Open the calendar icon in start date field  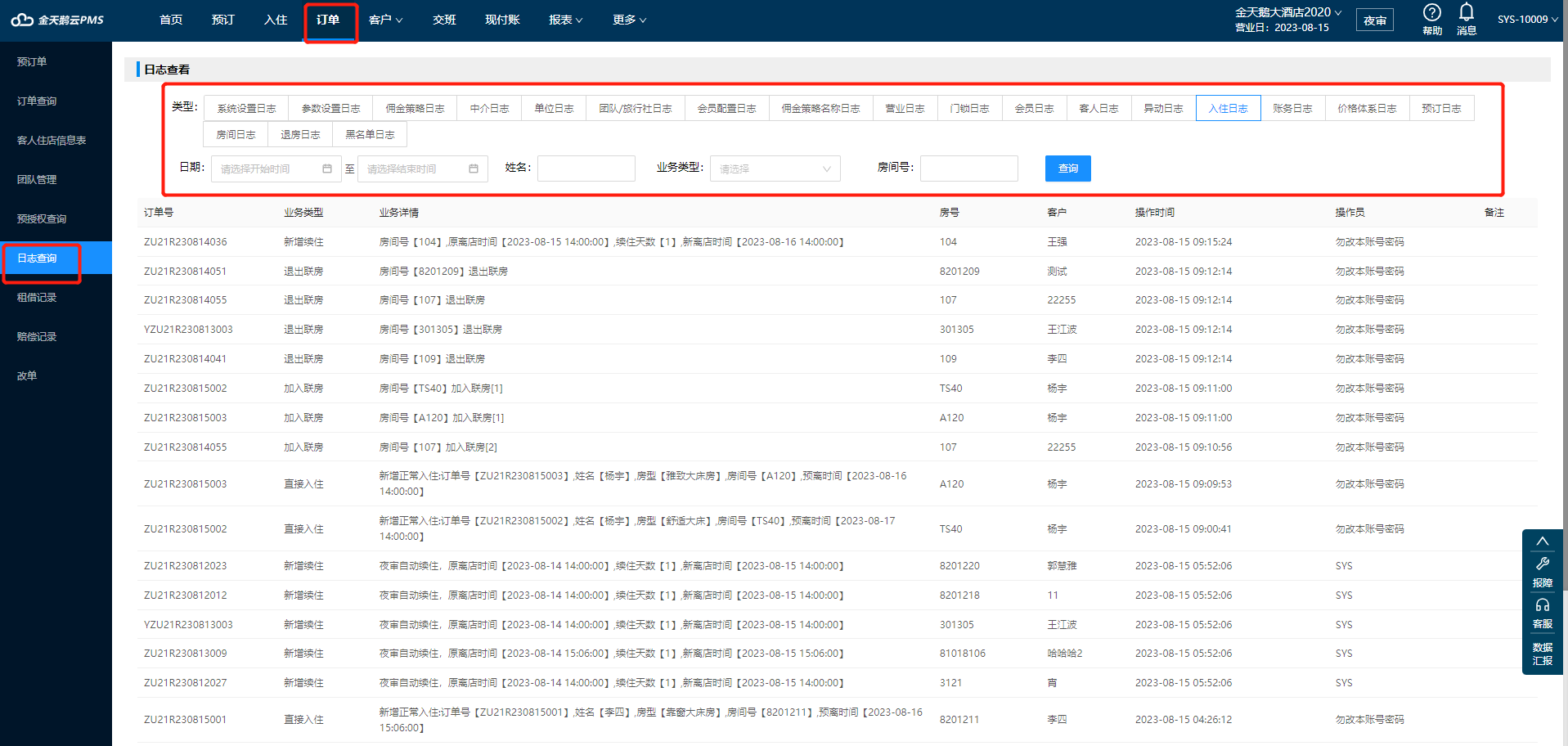click(x=327, y=169)
